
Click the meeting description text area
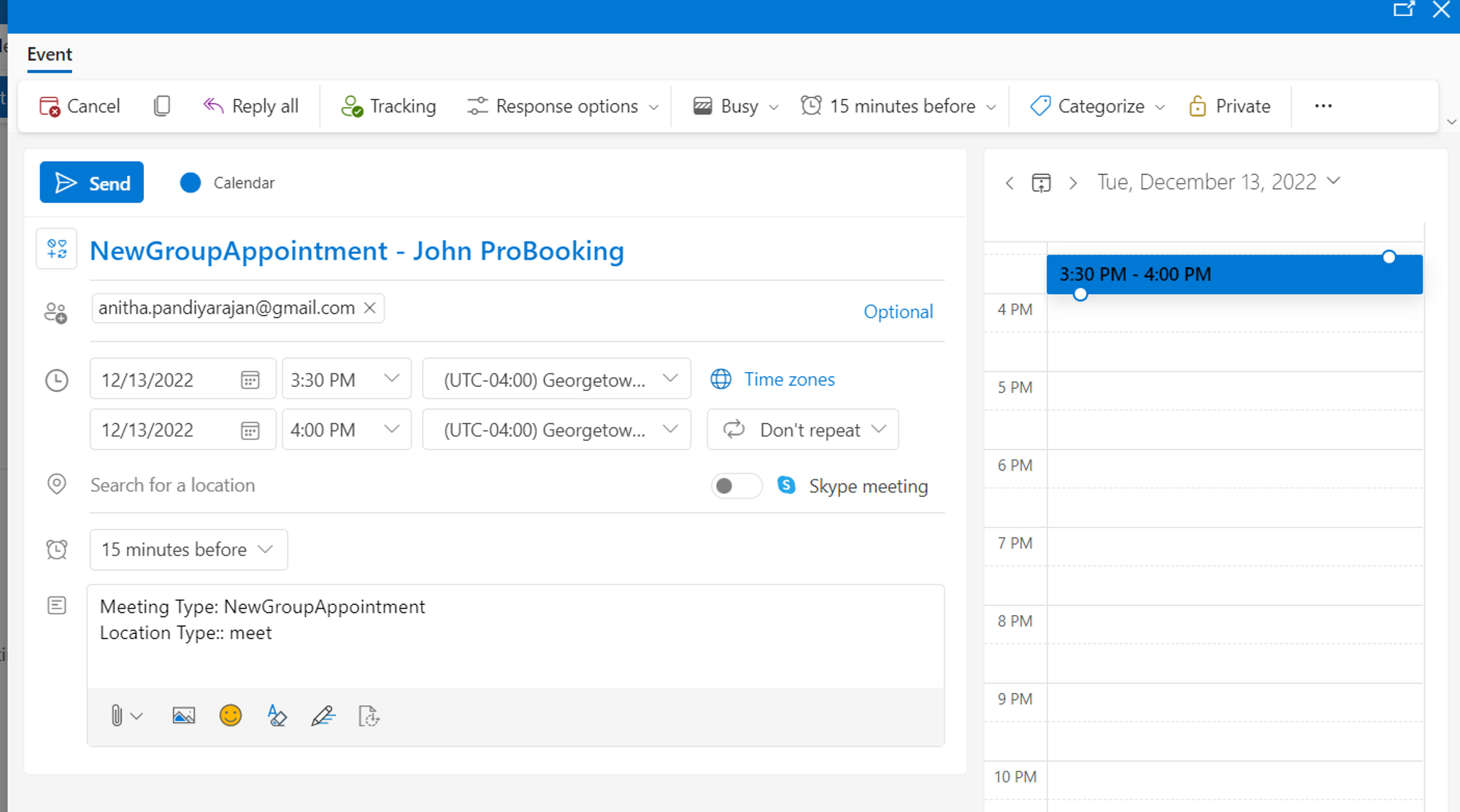click(x=515, y=635)
